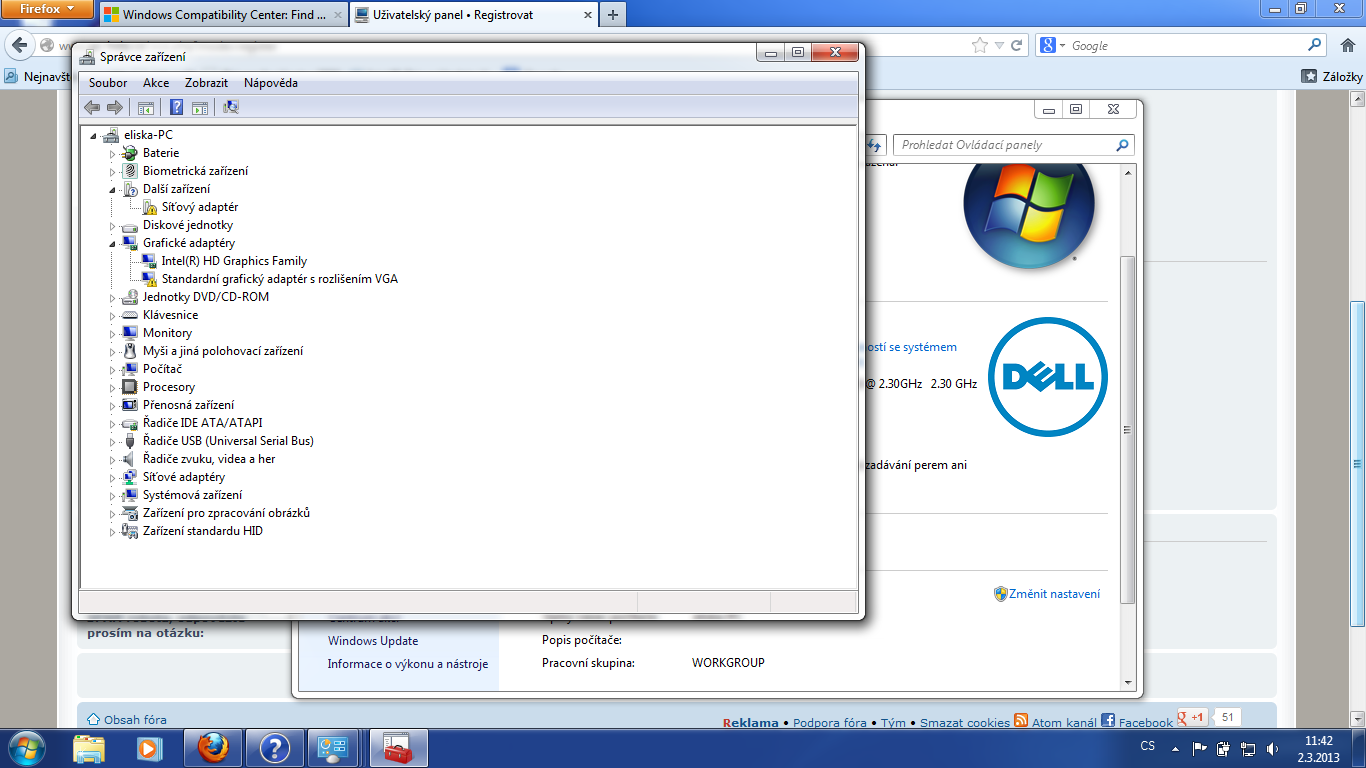Select the Klávesnice keyboard icon
Image resolution: width=1366 pixels, height=768 pixels.
129,315
